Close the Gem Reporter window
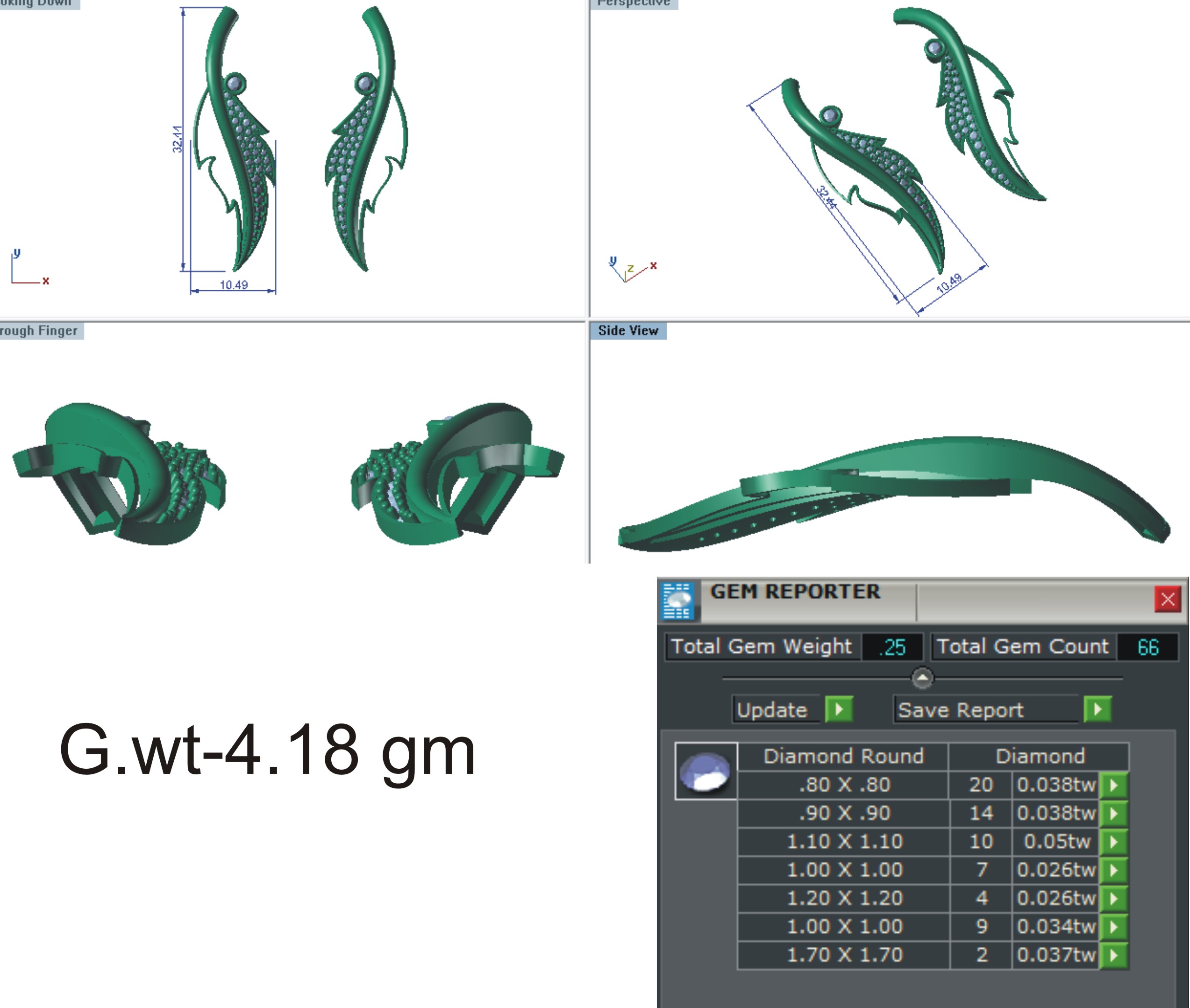 click(1167, 600)
